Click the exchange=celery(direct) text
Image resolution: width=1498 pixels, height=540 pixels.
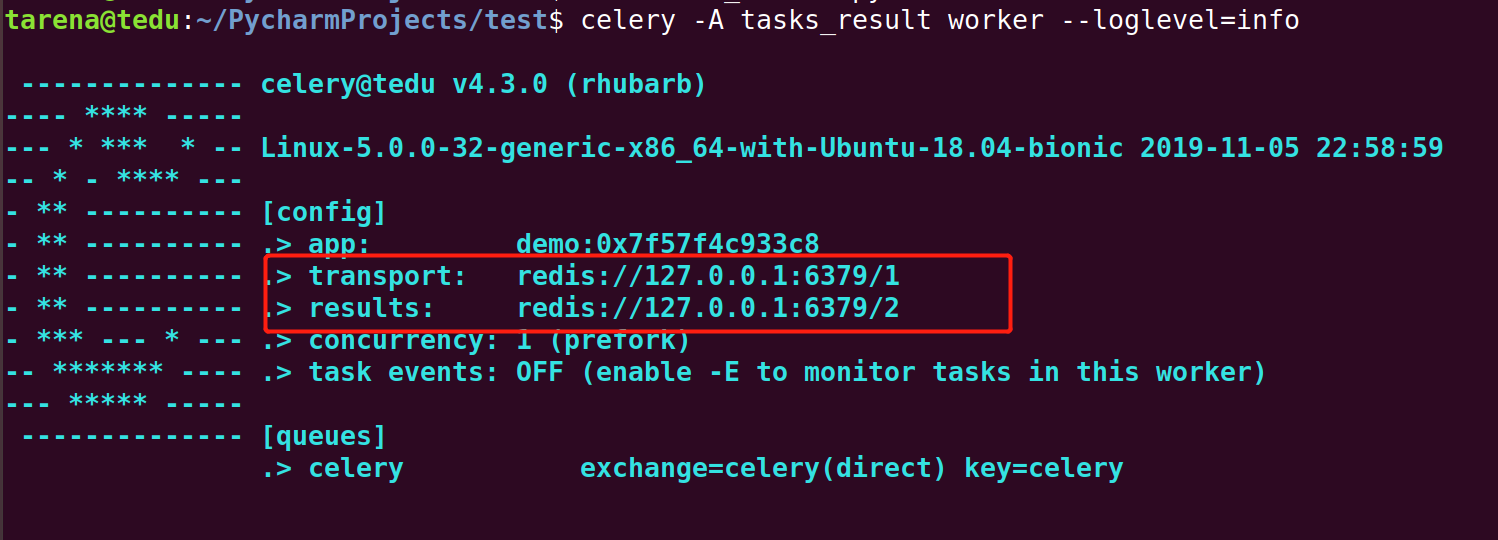click(763, 468)
